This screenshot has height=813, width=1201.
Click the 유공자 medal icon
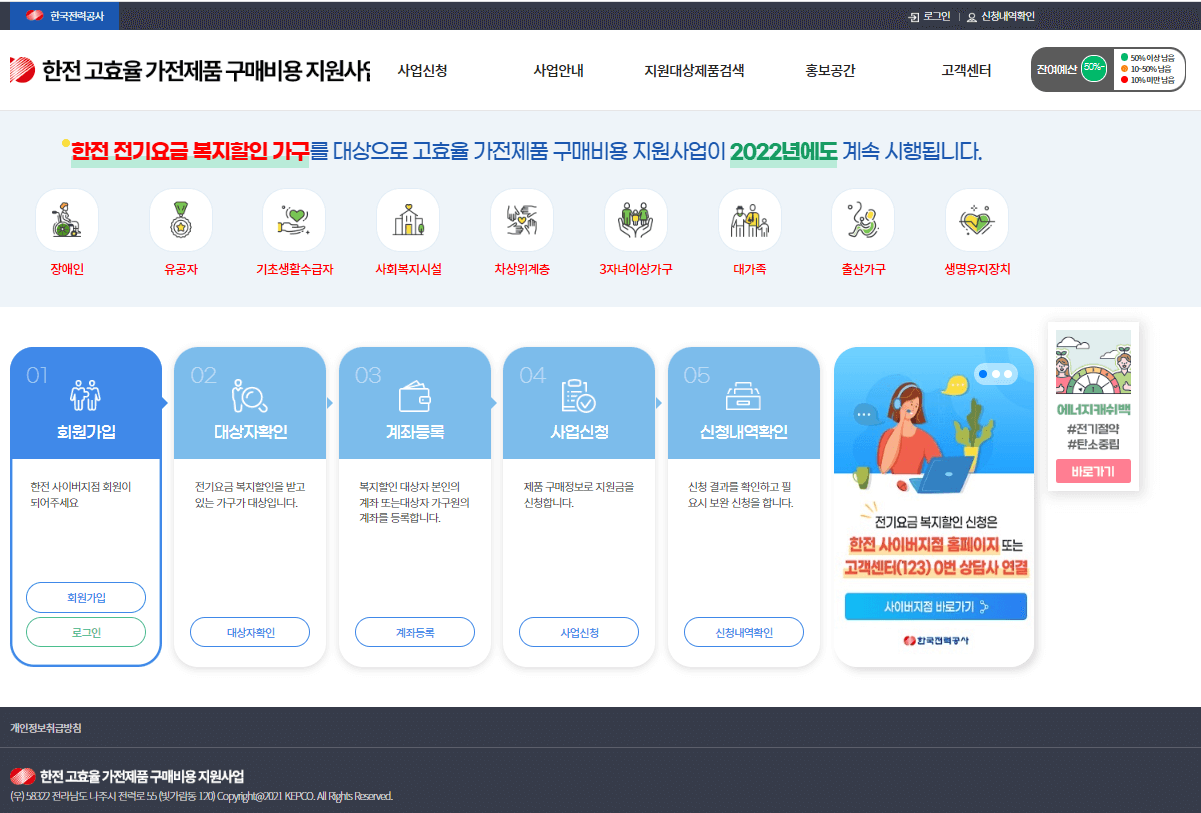click(180, 219)
